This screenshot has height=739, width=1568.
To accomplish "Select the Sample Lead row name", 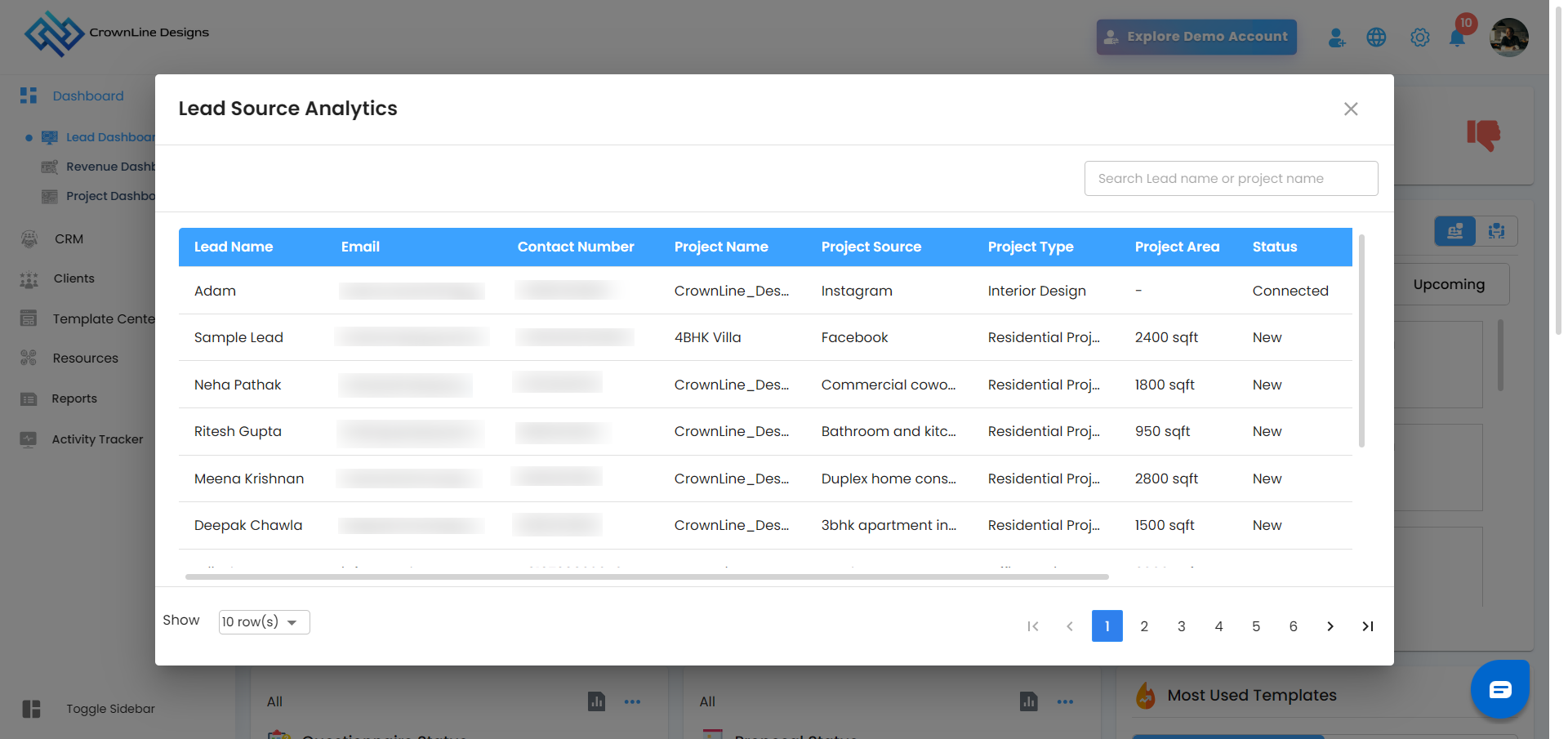I will [238, 337].
